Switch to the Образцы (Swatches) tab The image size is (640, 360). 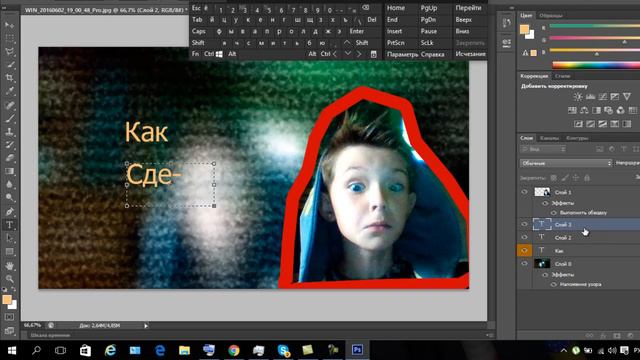pos(551,16)
